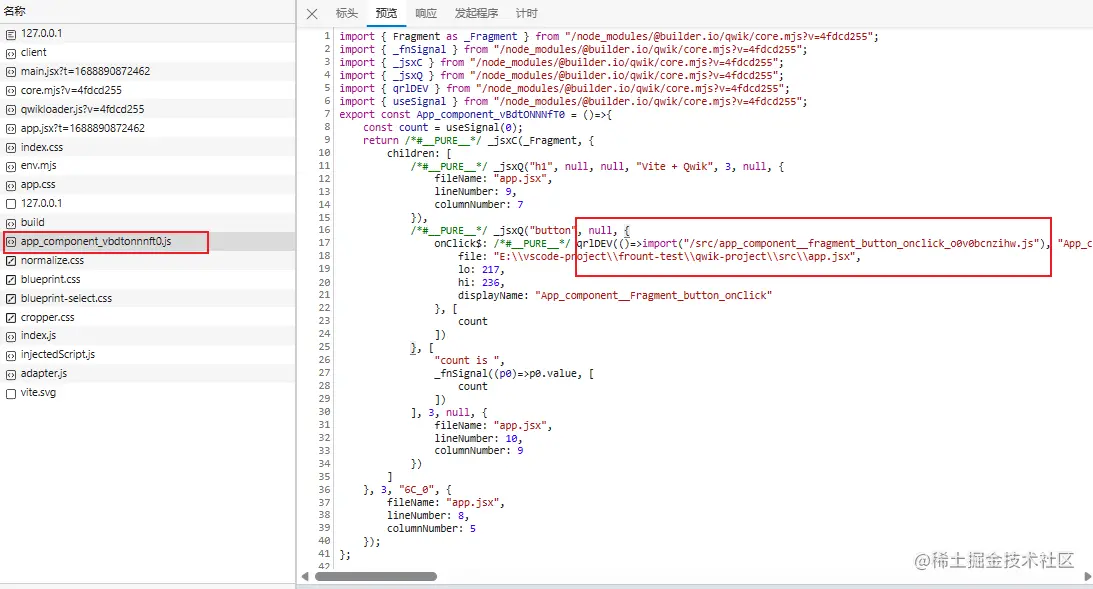Switch to the 预览 tab

pos(386,13)
